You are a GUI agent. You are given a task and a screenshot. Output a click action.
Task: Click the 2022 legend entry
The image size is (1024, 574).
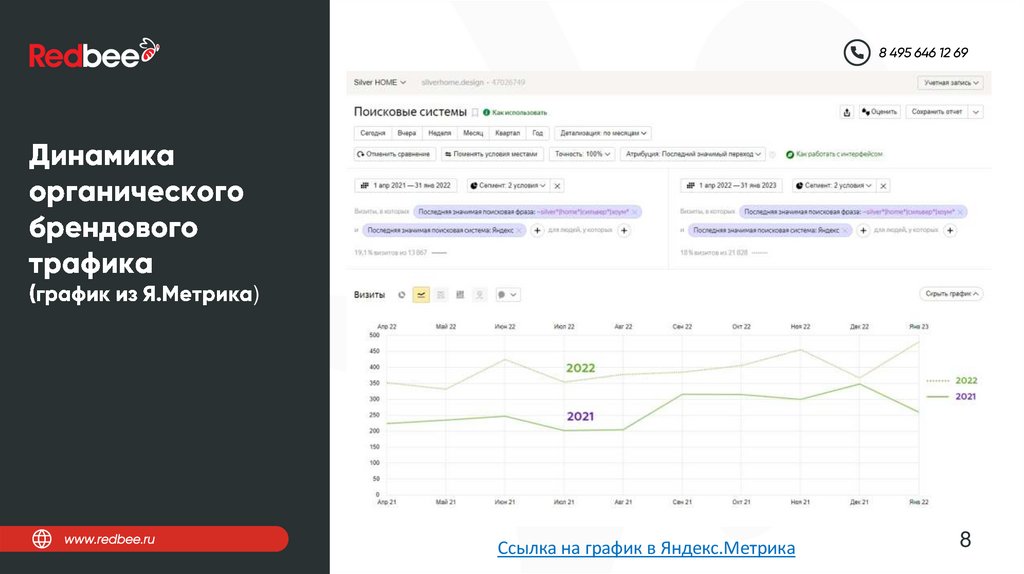coord(952,381)
